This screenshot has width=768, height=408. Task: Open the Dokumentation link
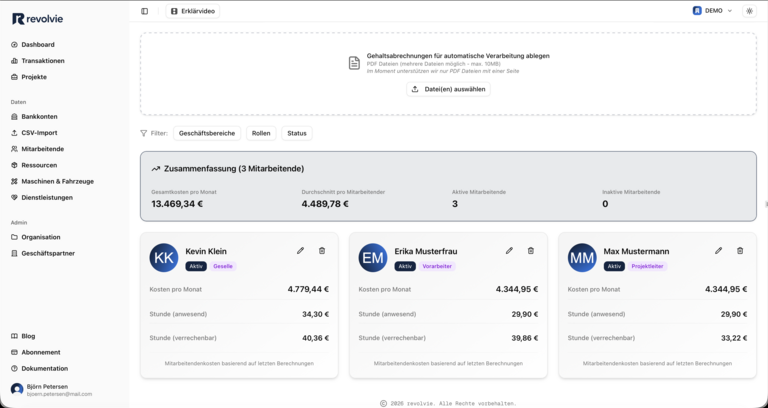pyautogui.click(x=44, y=368)
